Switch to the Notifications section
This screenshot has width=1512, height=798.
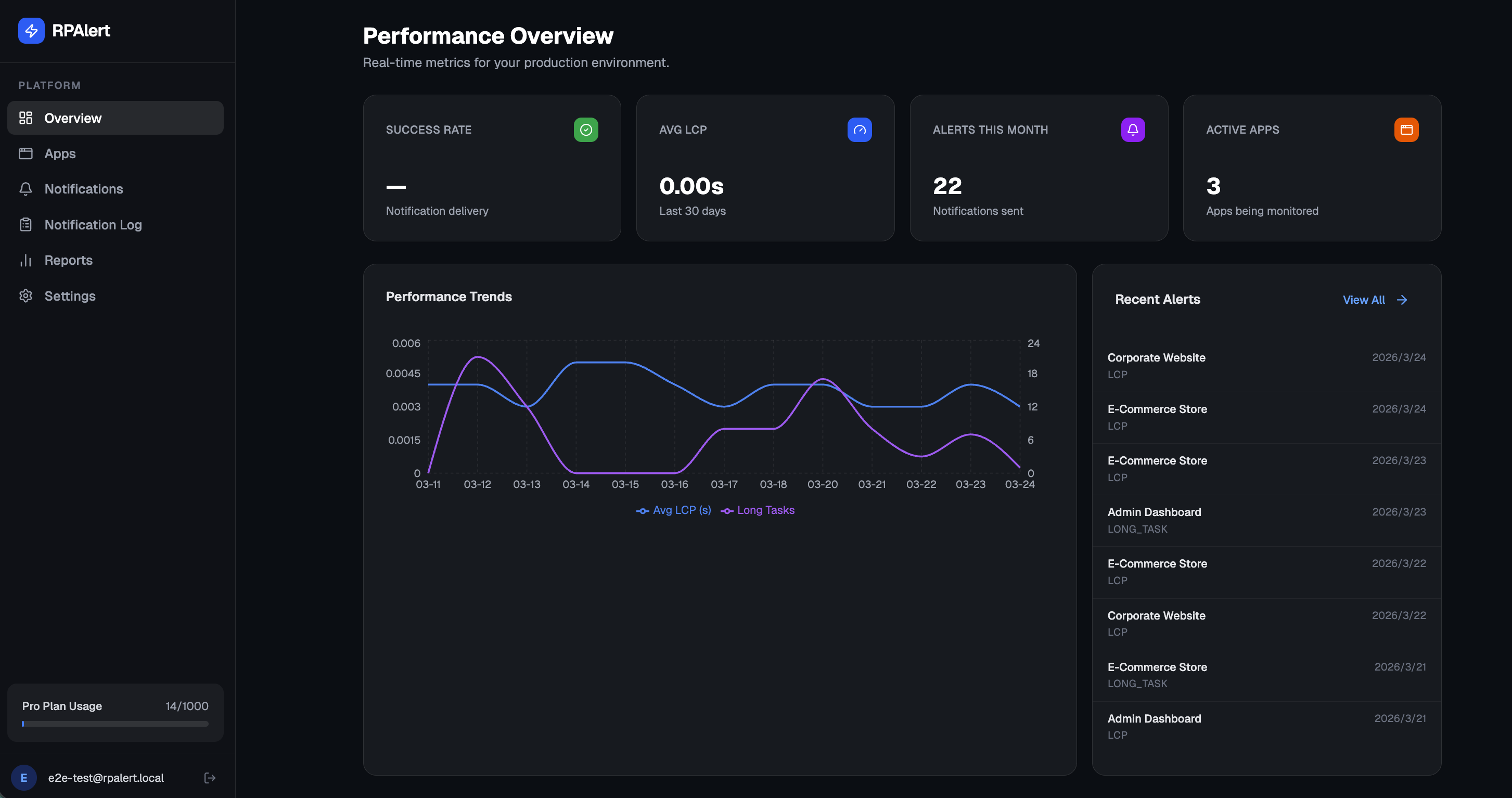[x=84, y=189]
